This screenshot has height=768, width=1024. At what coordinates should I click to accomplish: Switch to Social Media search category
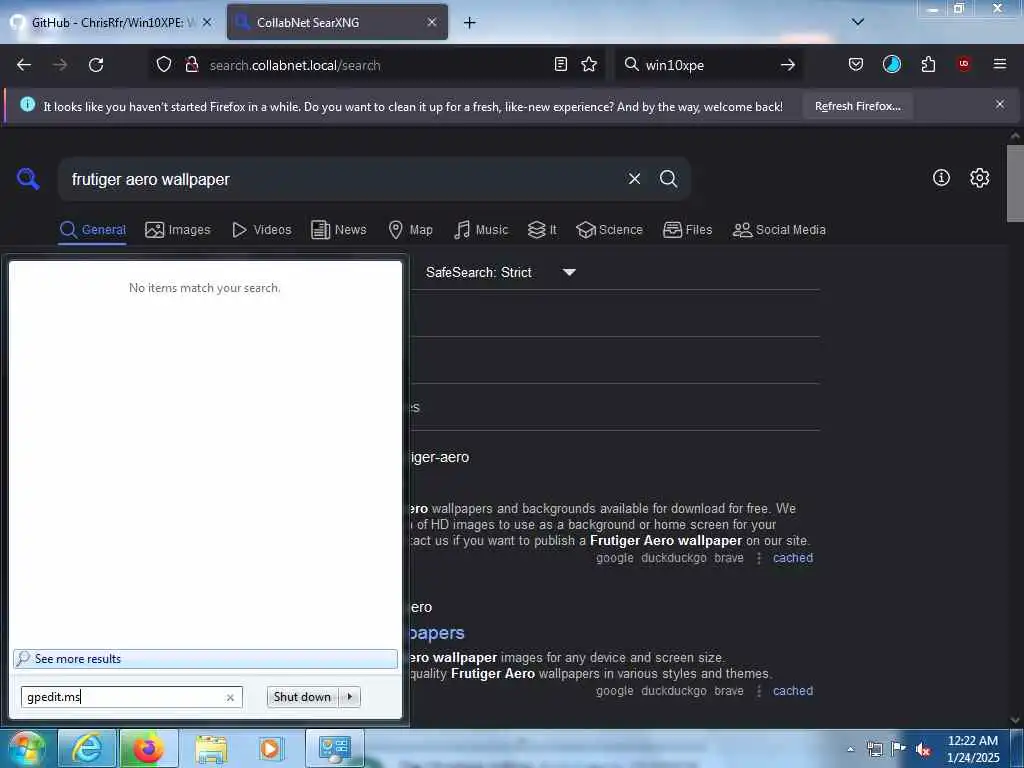(780, 230)
